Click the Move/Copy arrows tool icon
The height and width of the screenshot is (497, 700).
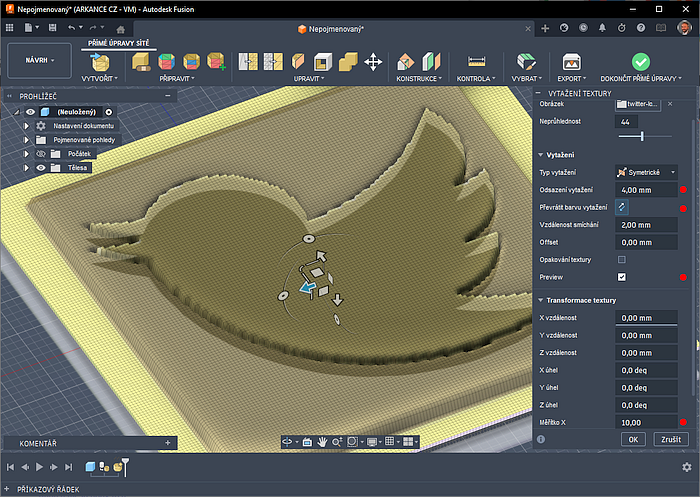(x=373, y=62)
